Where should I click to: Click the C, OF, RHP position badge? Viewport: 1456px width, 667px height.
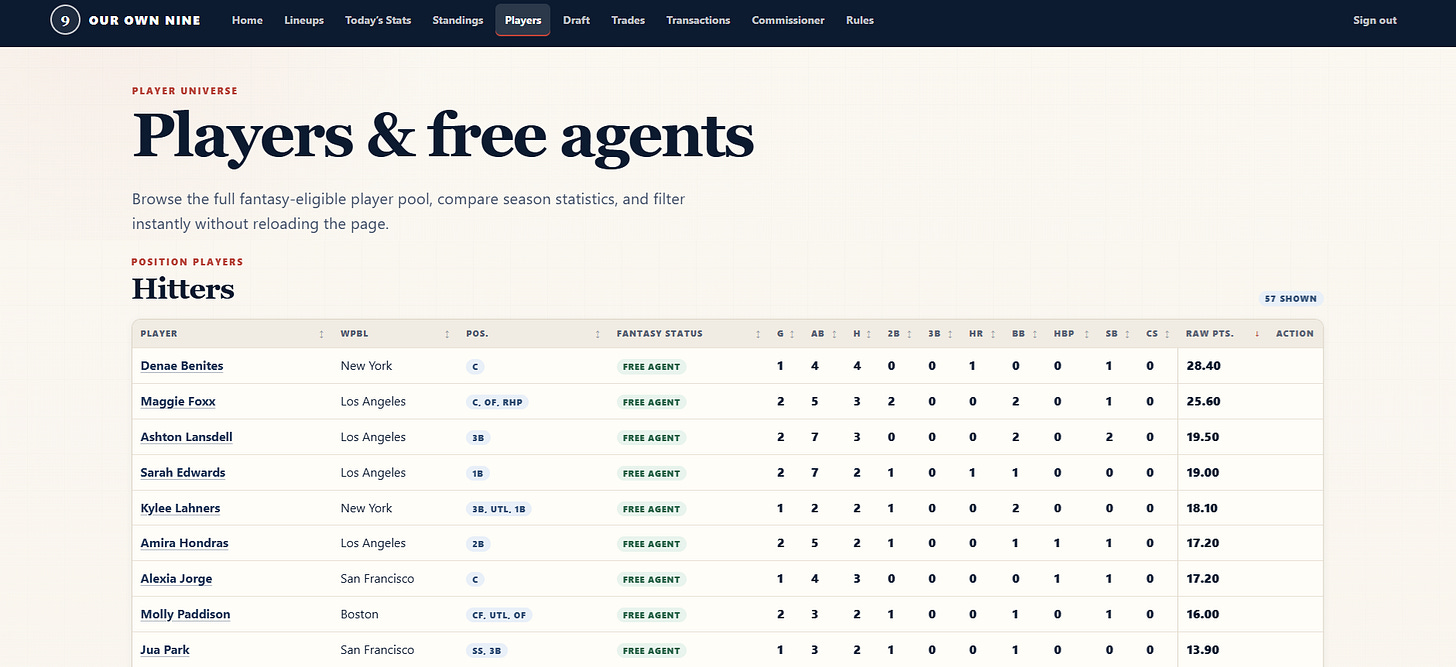497,402
